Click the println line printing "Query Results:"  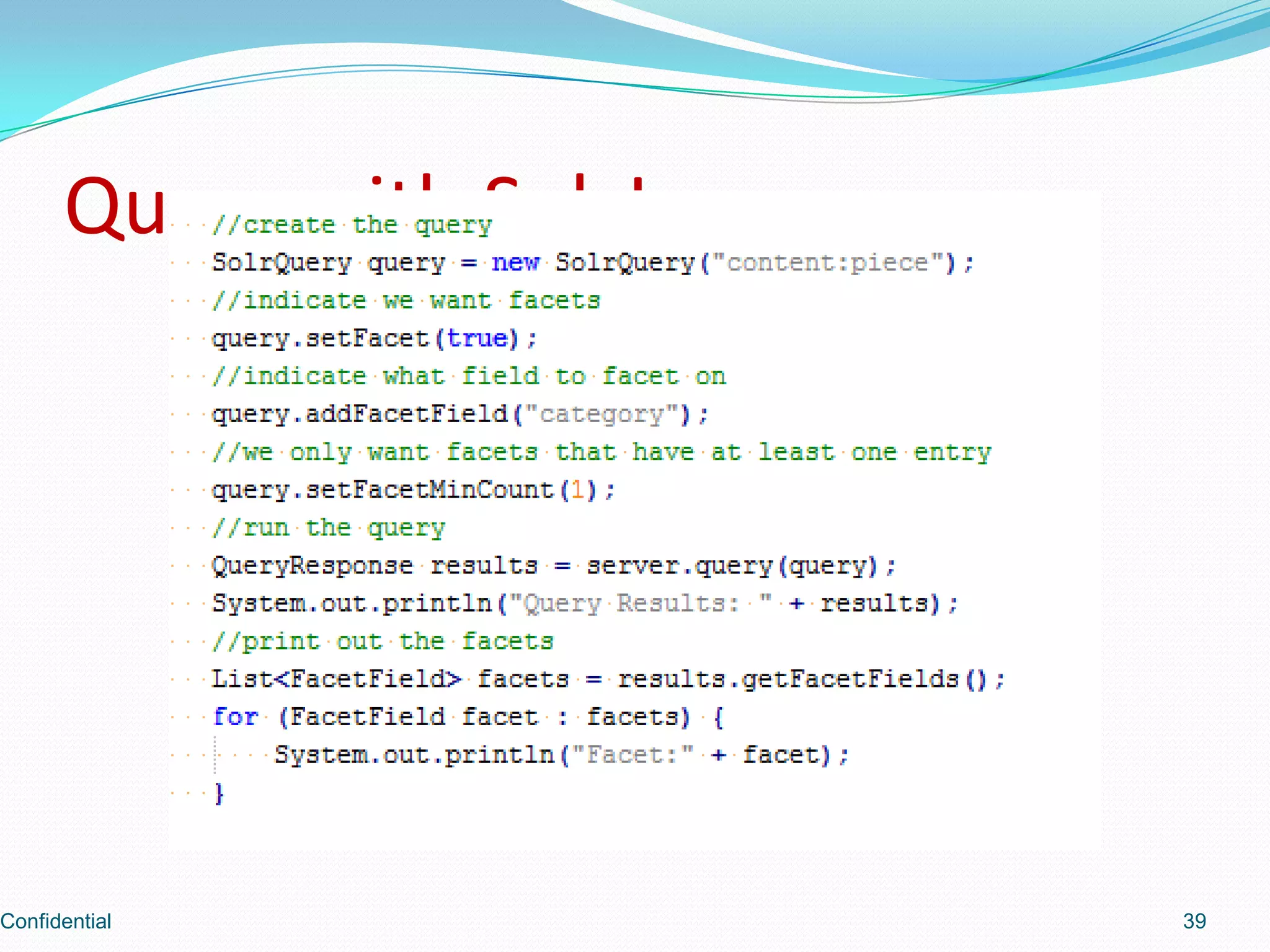tap(585, 604)
